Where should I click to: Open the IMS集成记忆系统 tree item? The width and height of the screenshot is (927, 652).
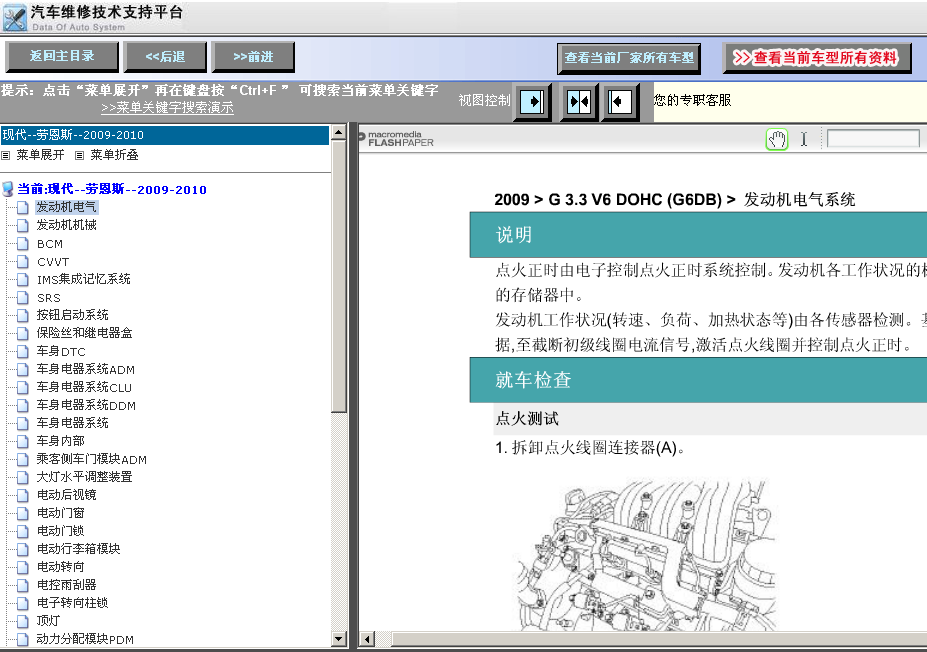(x=83, y=279)
